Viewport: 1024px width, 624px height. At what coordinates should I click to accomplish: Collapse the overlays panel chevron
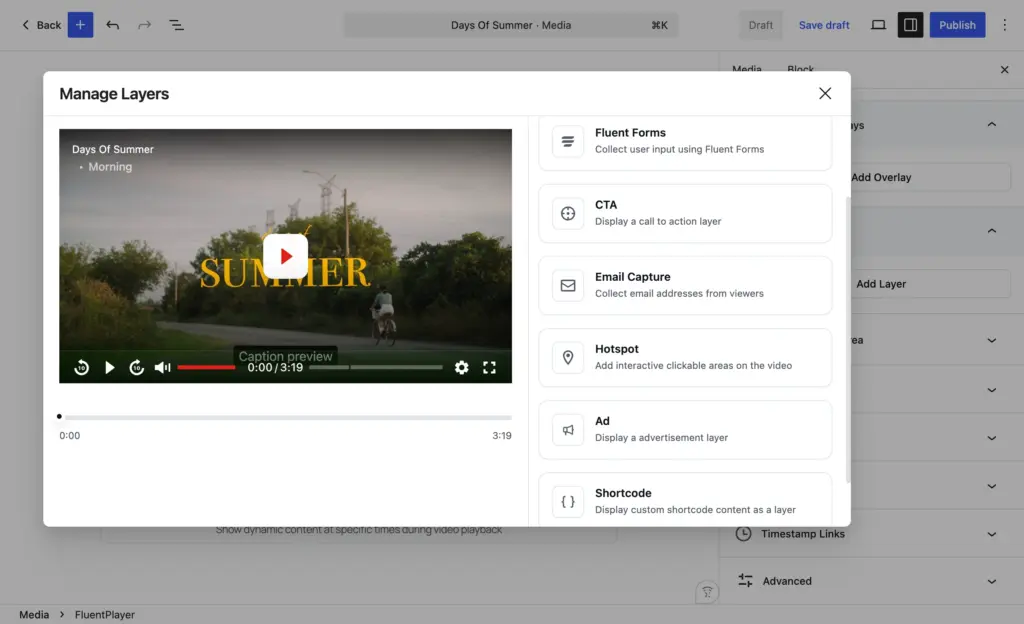click(991, 124)
